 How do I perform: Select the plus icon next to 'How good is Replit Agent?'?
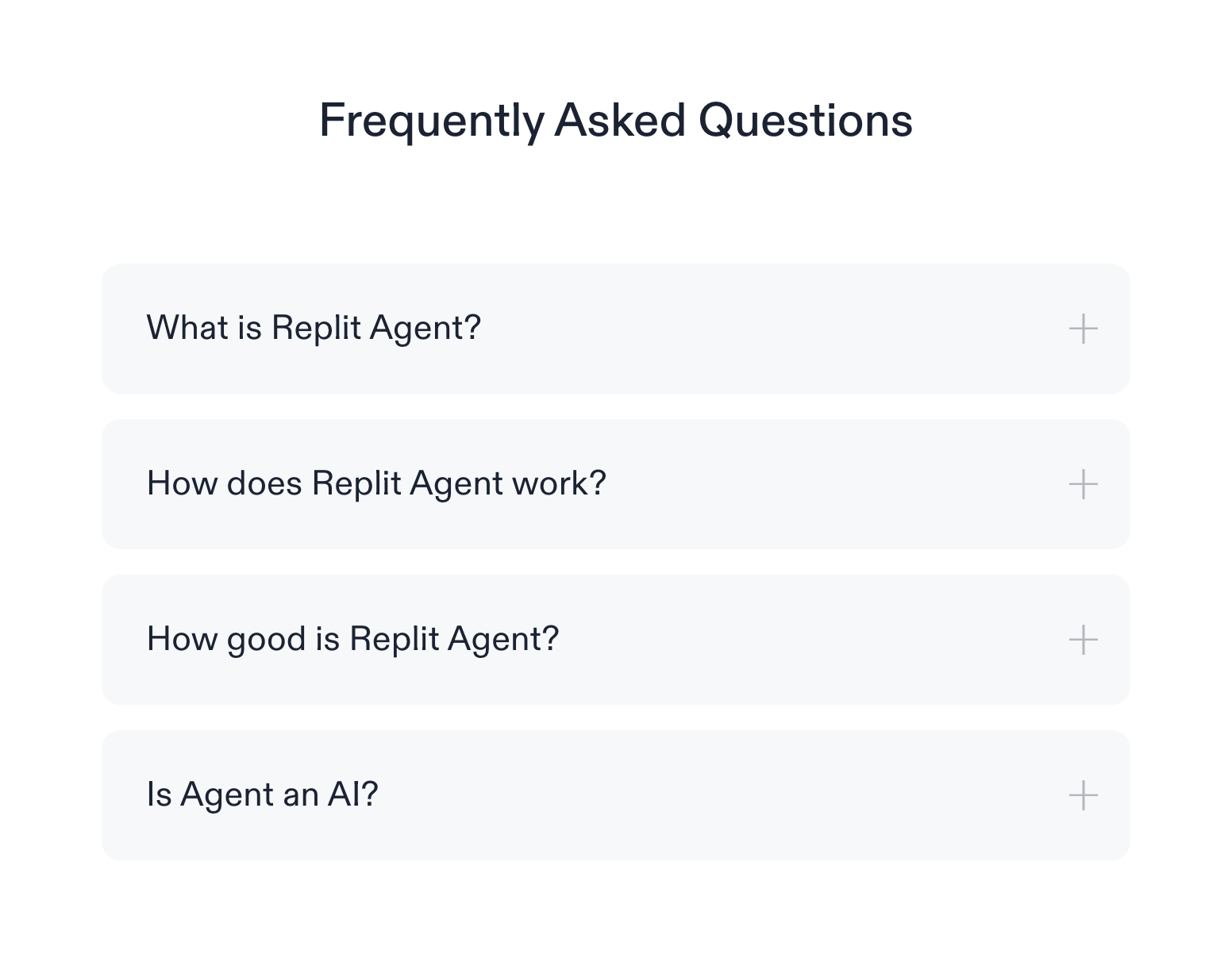1083,640
